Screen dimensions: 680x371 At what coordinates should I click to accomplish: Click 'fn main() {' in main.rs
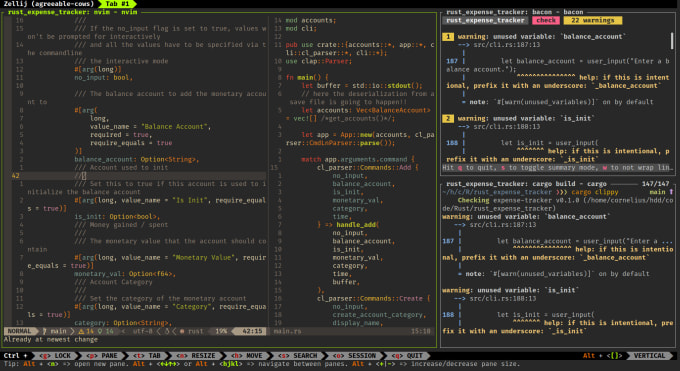307,78
